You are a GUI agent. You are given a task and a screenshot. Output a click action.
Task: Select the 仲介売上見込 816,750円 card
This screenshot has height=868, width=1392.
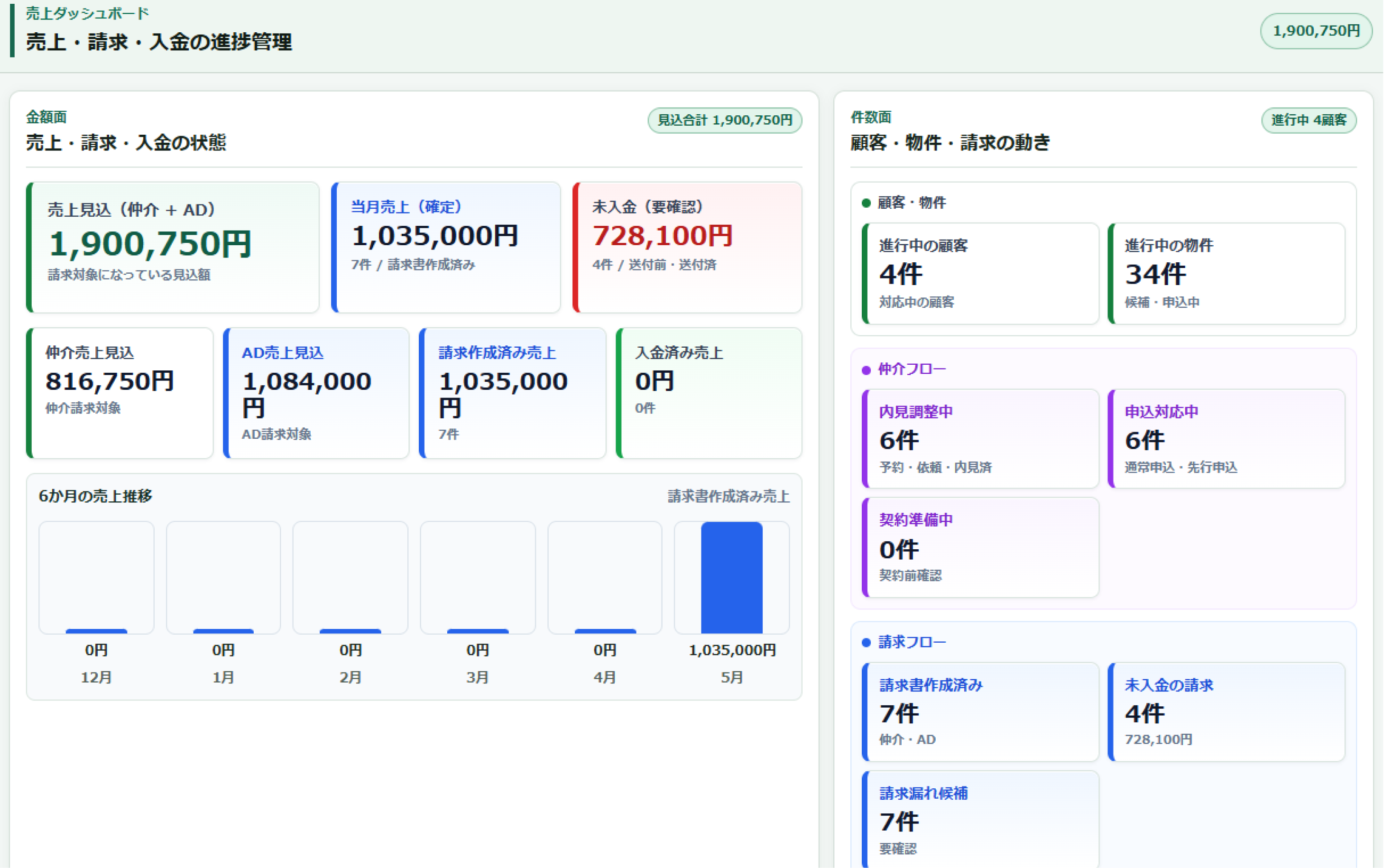coord(120,396)
